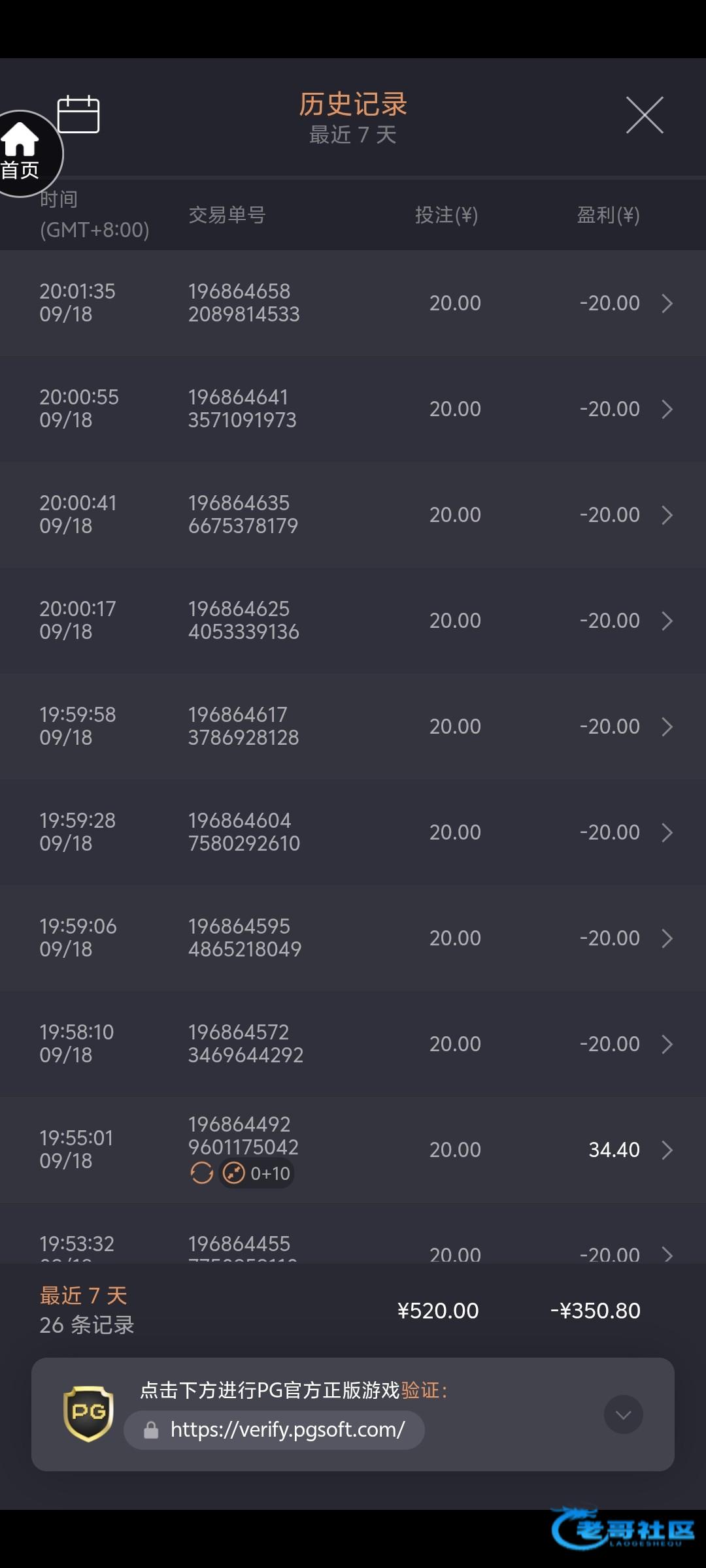Click the lock icon beside verify URL
Image resolution: width=706 pixels, height=1568 pixels.
pos(151,1430)
